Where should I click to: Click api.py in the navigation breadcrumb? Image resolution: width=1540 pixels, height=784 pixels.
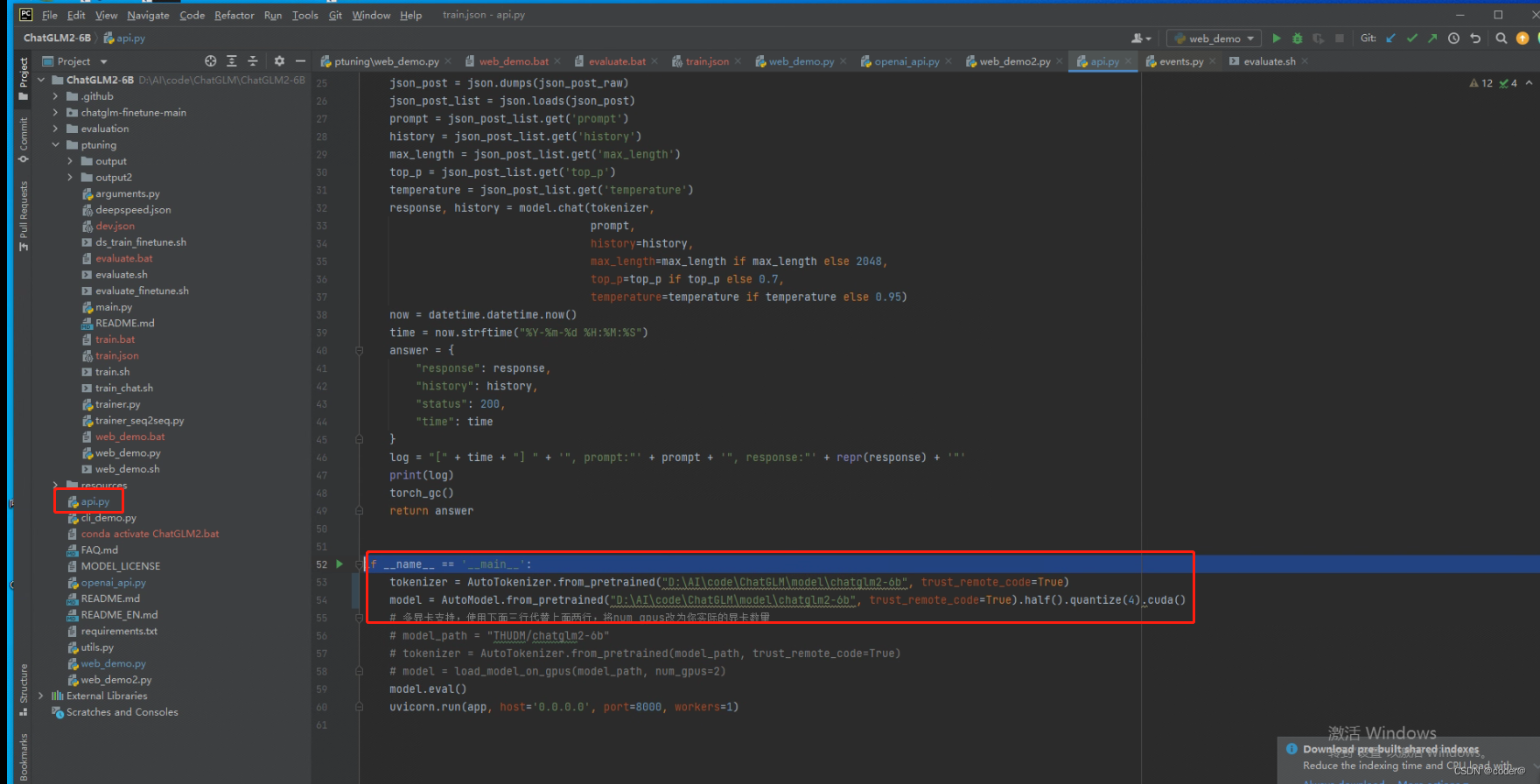coord(130,38)
